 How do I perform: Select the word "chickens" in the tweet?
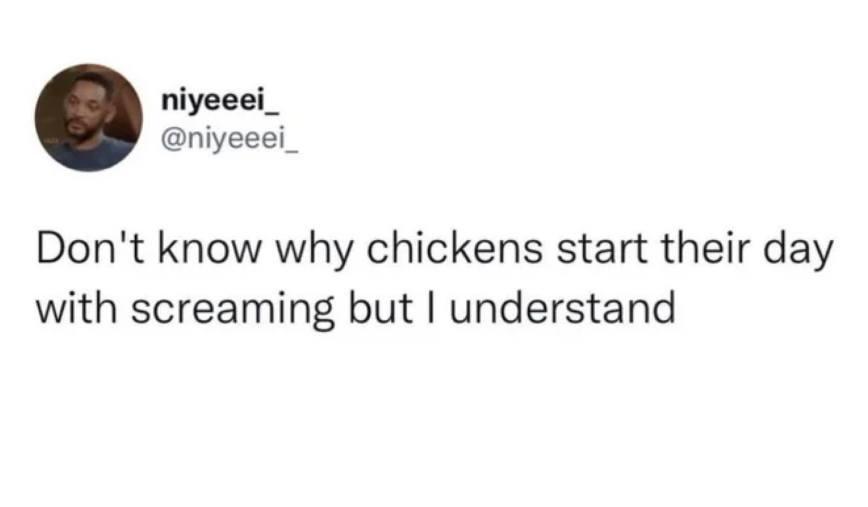point(454,249)
